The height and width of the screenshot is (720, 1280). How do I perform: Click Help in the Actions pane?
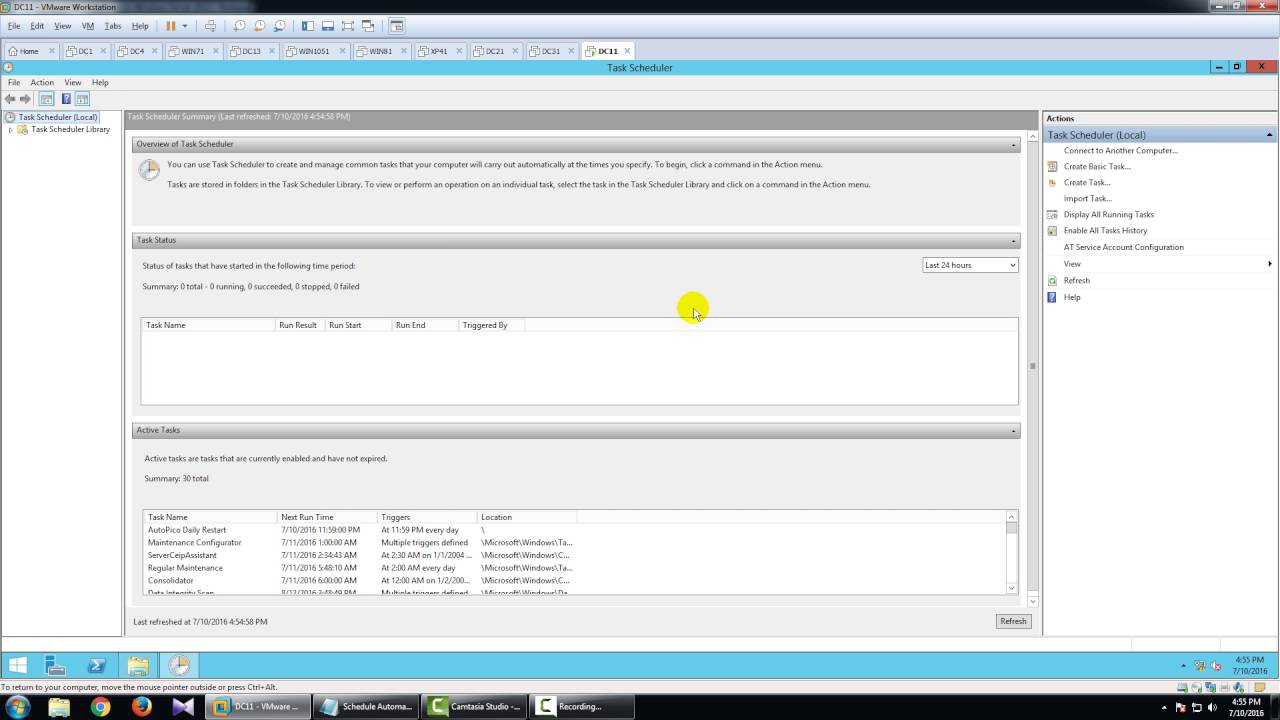coord(1072,298)
